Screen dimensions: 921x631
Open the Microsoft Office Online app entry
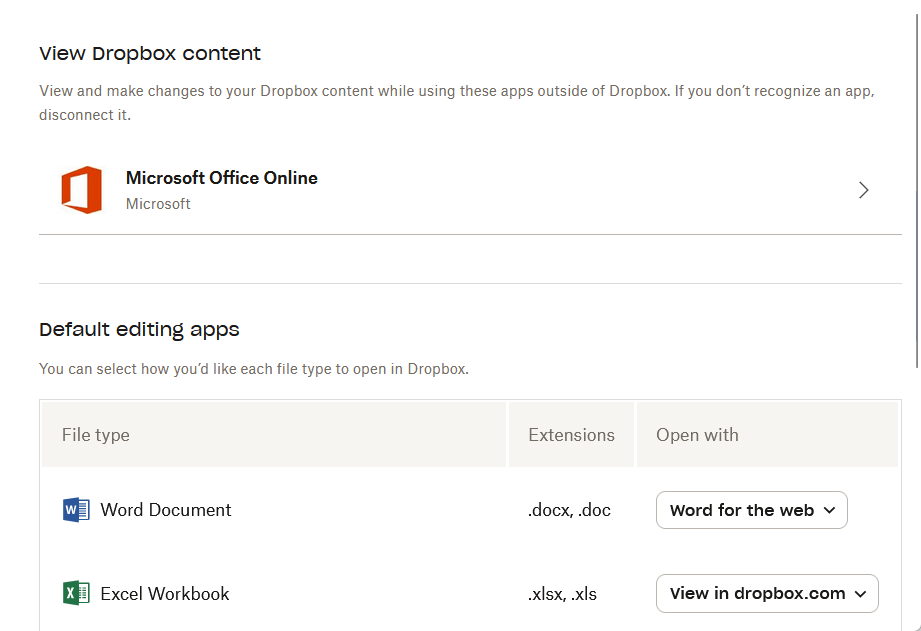(x=470, y=190)
